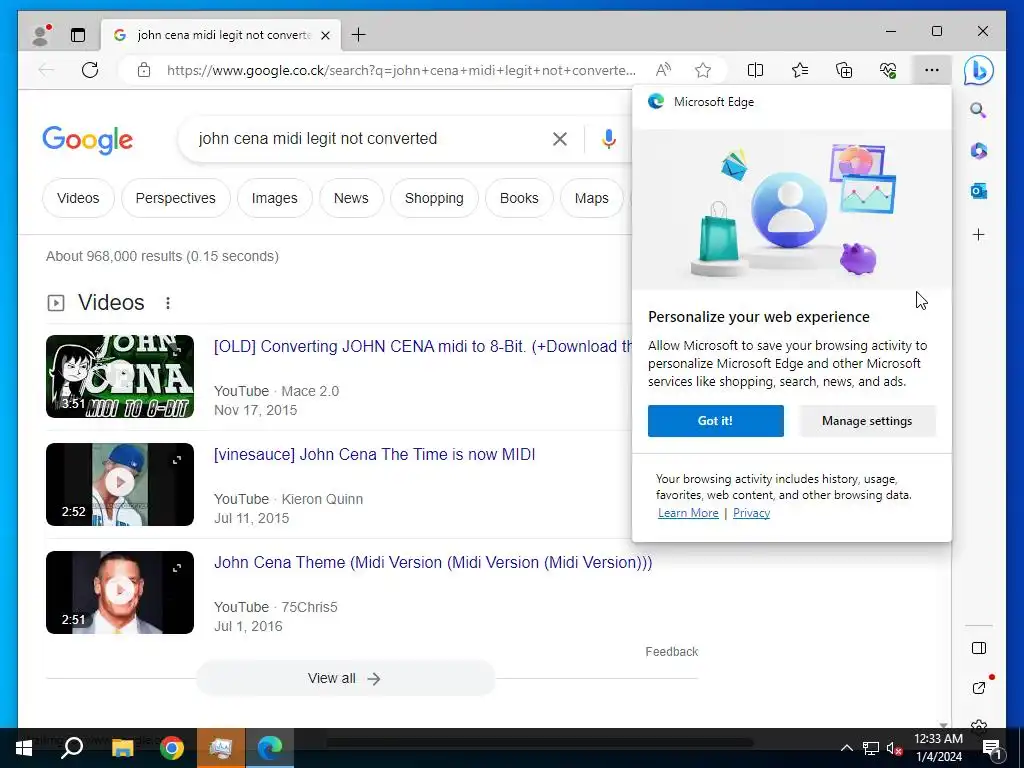The height and width of the screenshot is (768, 1024).
Task: Select the News filter chip
Action: [x=351, y=198]
